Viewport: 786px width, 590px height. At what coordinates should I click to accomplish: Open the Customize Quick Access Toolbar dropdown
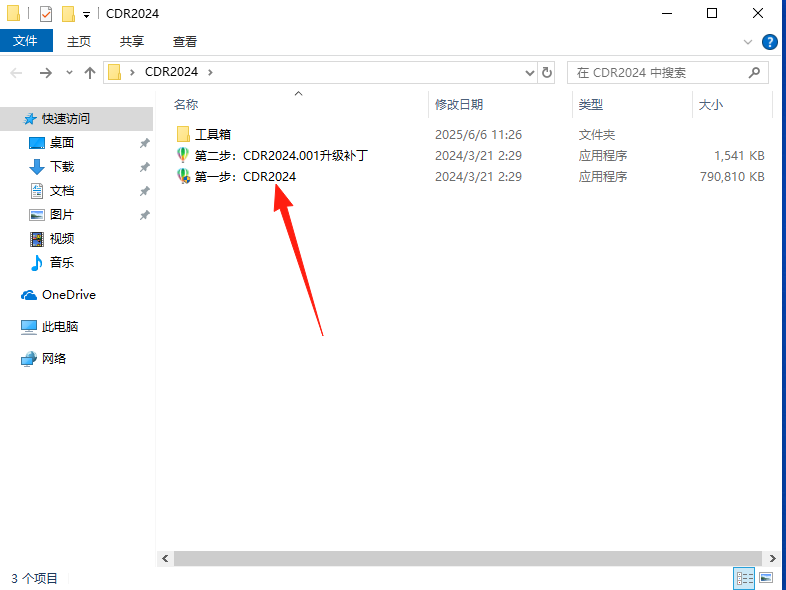pos(86,15)
